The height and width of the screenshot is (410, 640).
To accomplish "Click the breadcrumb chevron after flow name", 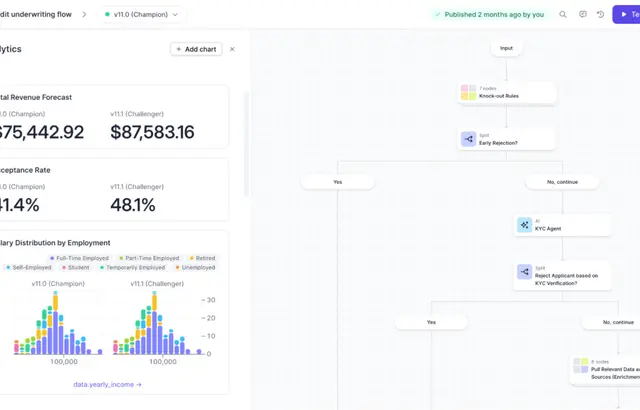I will pos(84,14).
